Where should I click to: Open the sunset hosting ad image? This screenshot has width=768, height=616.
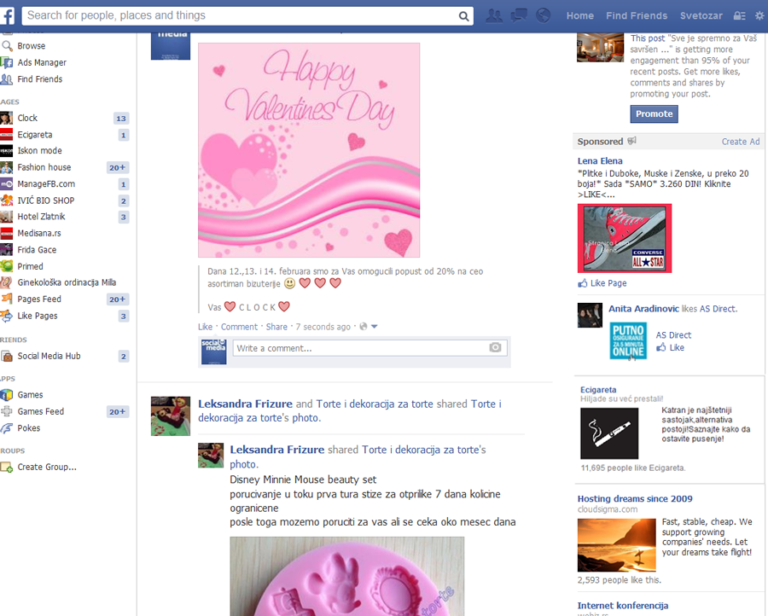click(x=617, y=545)
